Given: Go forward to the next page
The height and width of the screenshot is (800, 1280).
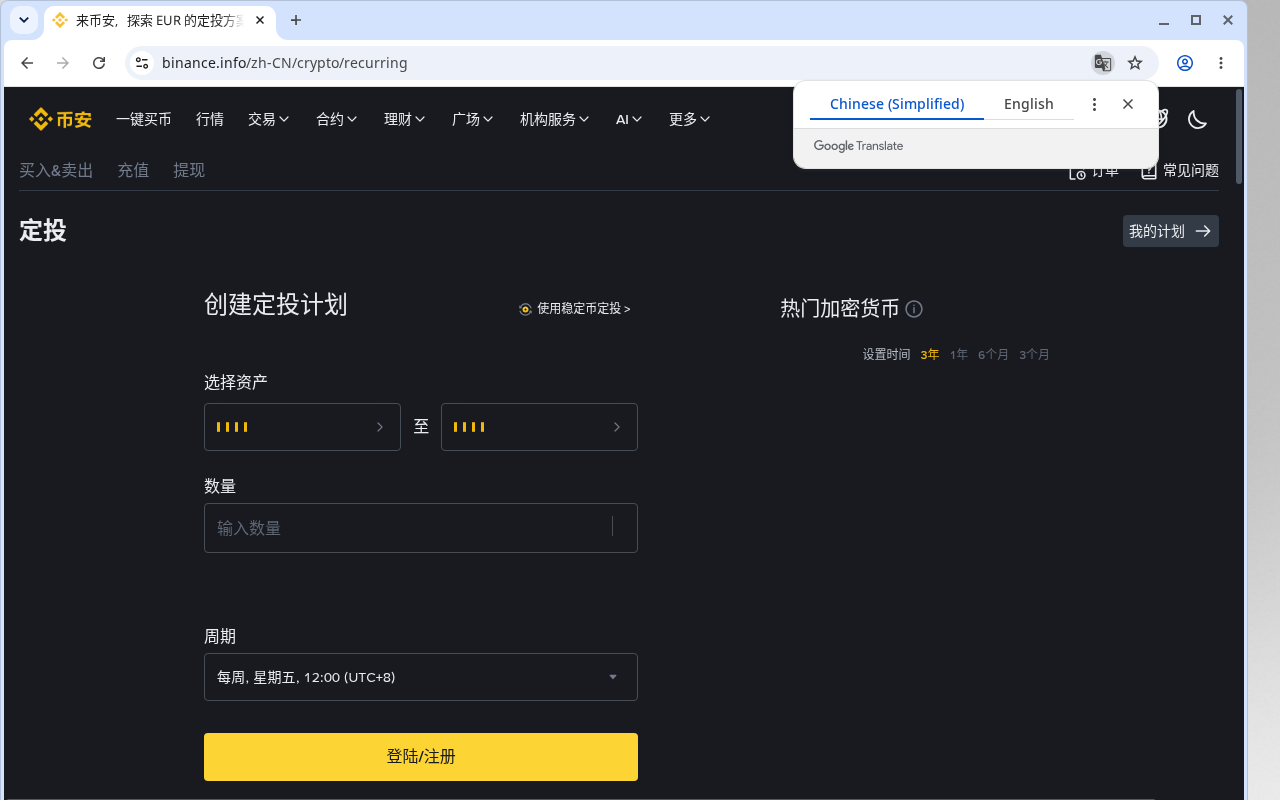Looking at the screenshot, I should click(x=63, y=63).
